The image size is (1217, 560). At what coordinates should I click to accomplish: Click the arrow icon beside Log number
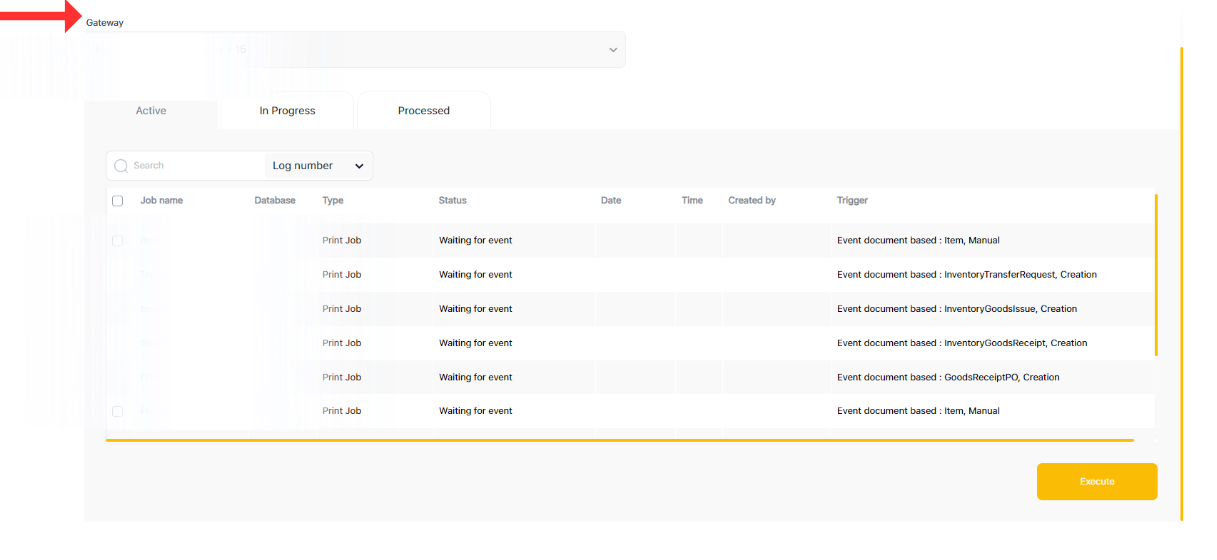[x=359, y=166]
